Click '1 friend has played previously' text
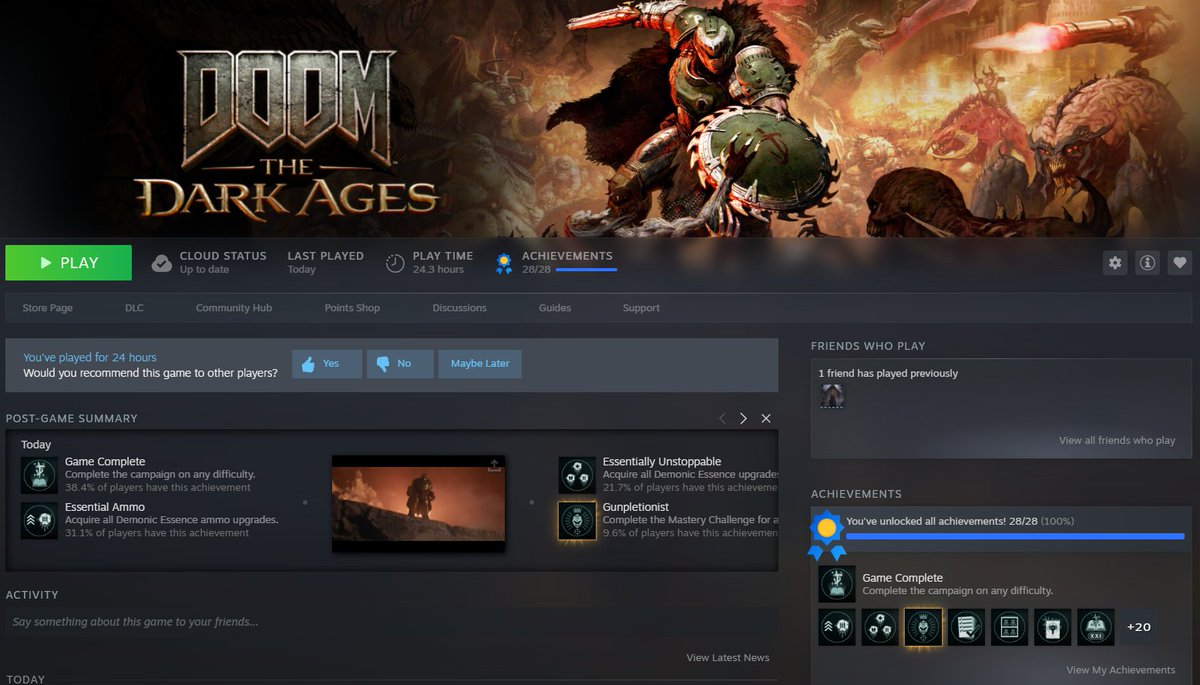Screen dimensions: 1200x685 (888, 373)
